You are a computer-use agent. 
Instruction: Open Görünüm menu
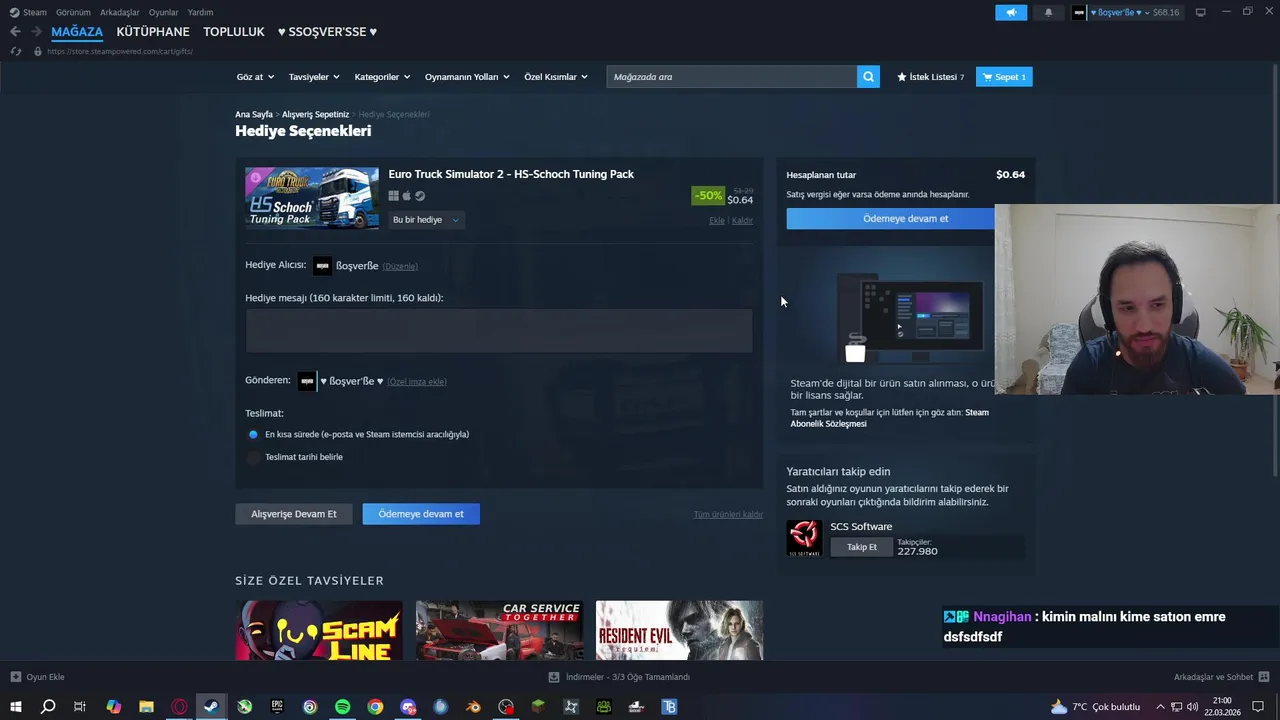[x=73, y=12]
